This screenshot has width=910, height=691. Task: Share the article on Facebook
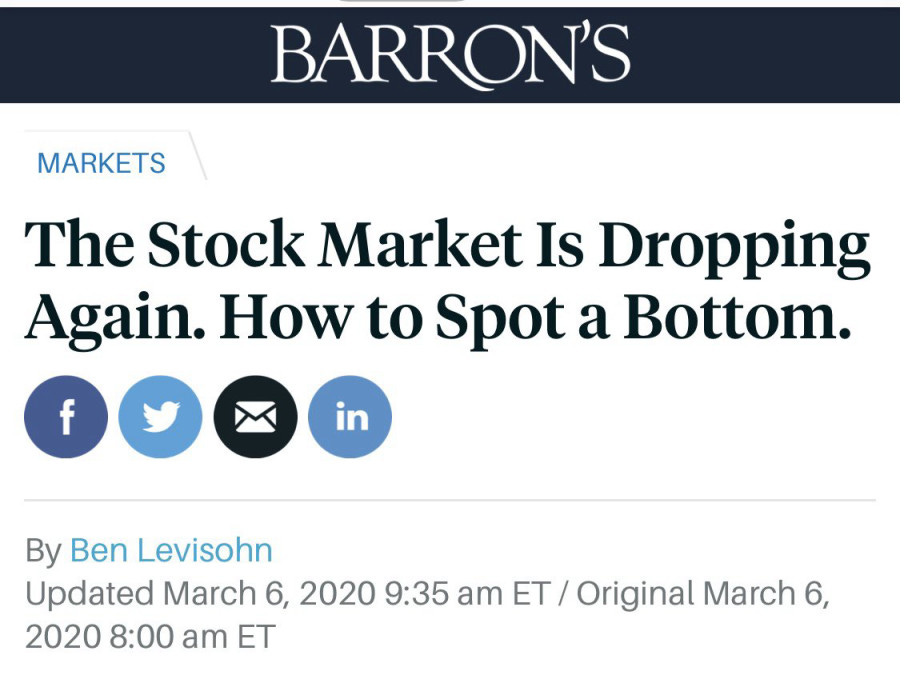click(66, 417)
